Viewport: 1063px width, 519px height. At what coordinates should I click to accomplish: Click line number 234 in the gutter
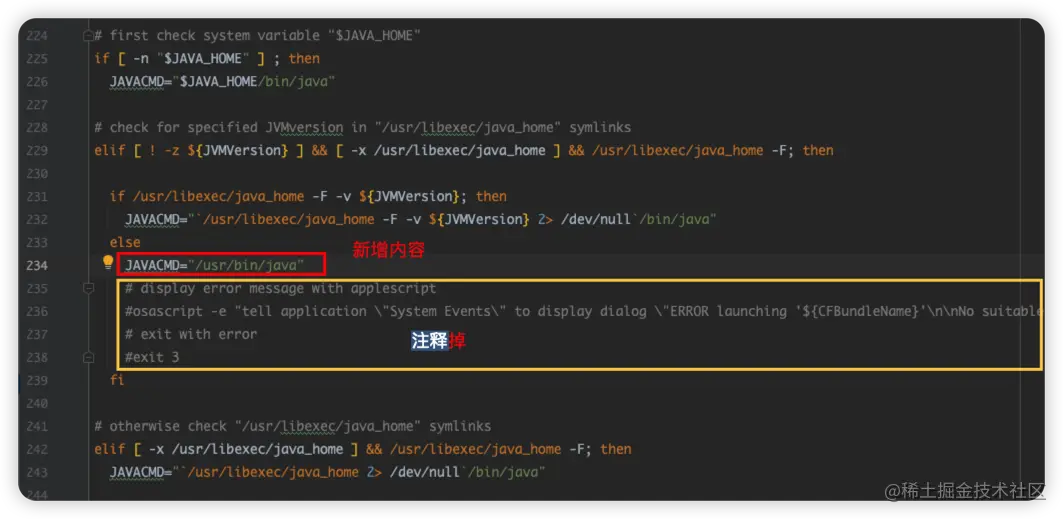[37, 265]
